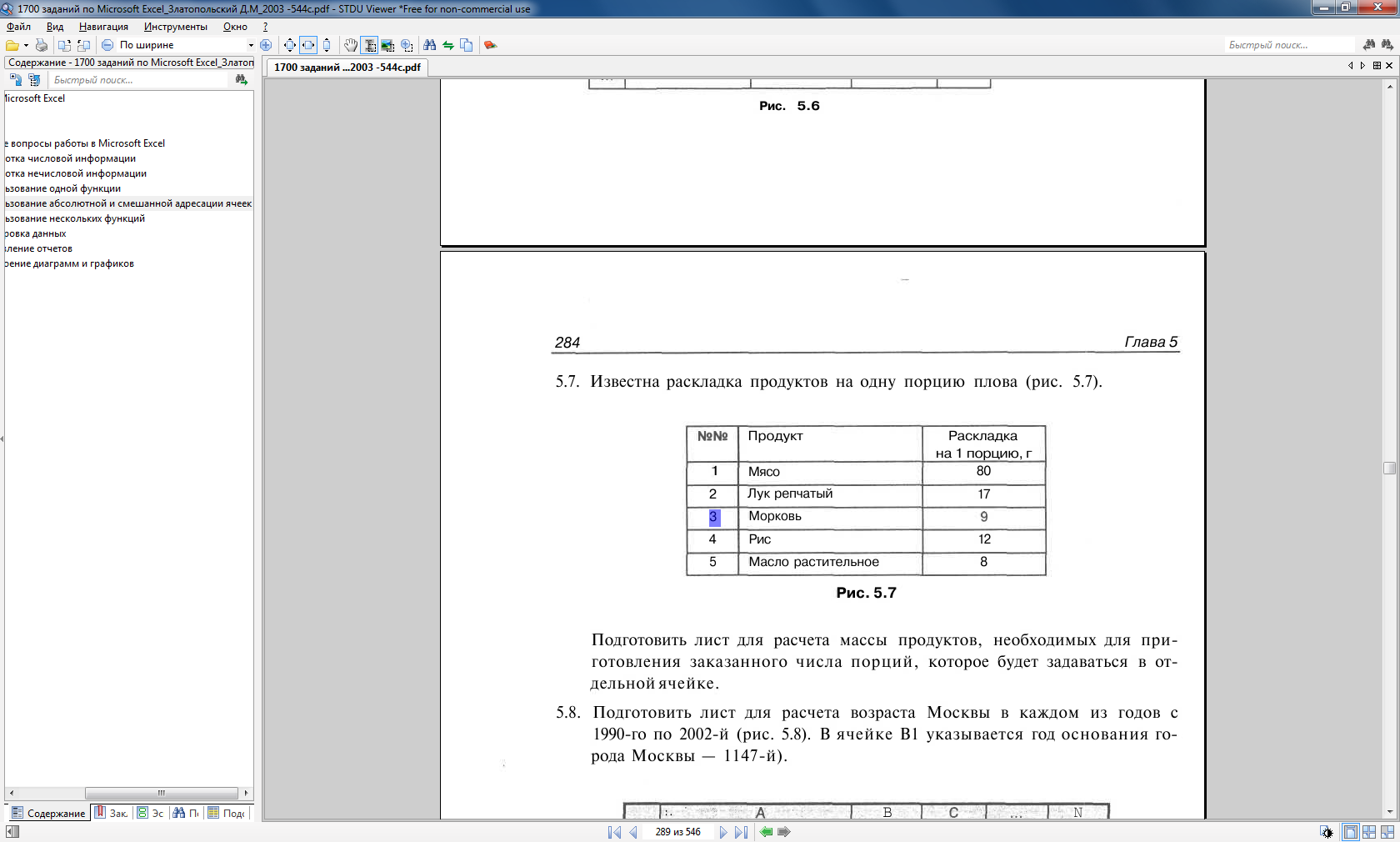
Task: Open the Файл menu
Action: coord(18,27)
